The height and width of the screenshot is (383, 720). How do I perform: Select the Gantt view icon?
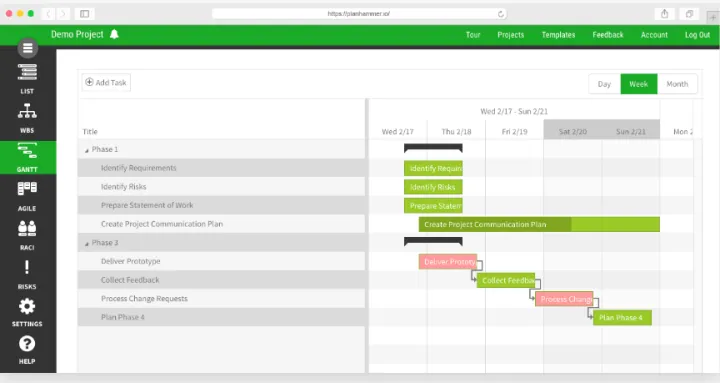(28, 151)
